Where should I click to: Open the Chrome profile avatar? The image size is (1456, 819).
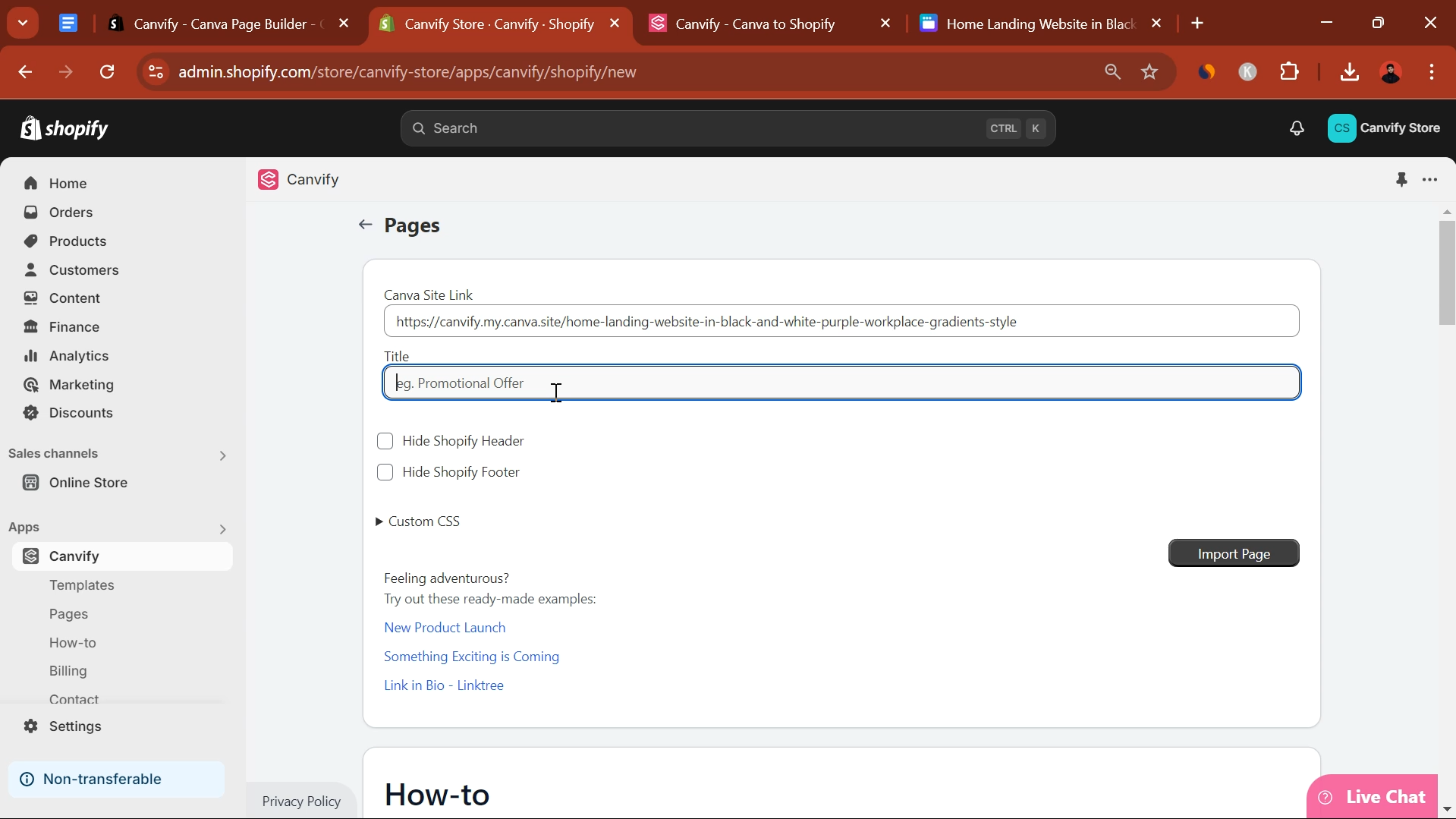point(1391,72)
